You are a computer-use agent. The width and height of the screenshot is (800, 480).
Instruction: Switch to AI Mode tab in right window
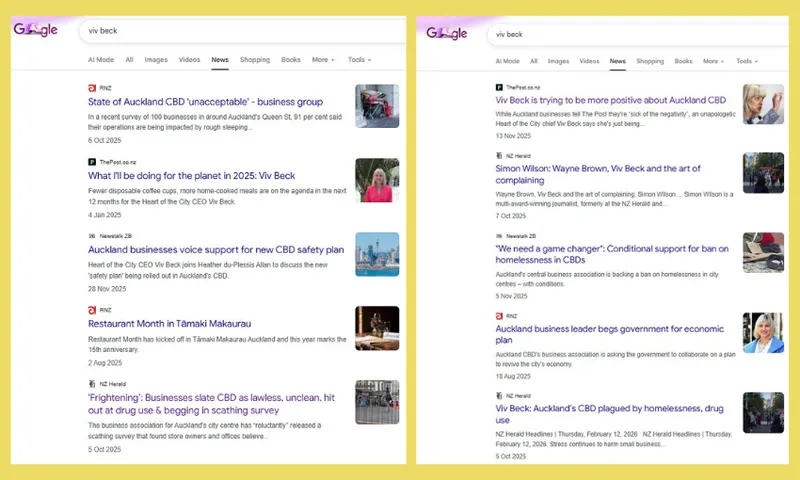(x=508, y=61)
